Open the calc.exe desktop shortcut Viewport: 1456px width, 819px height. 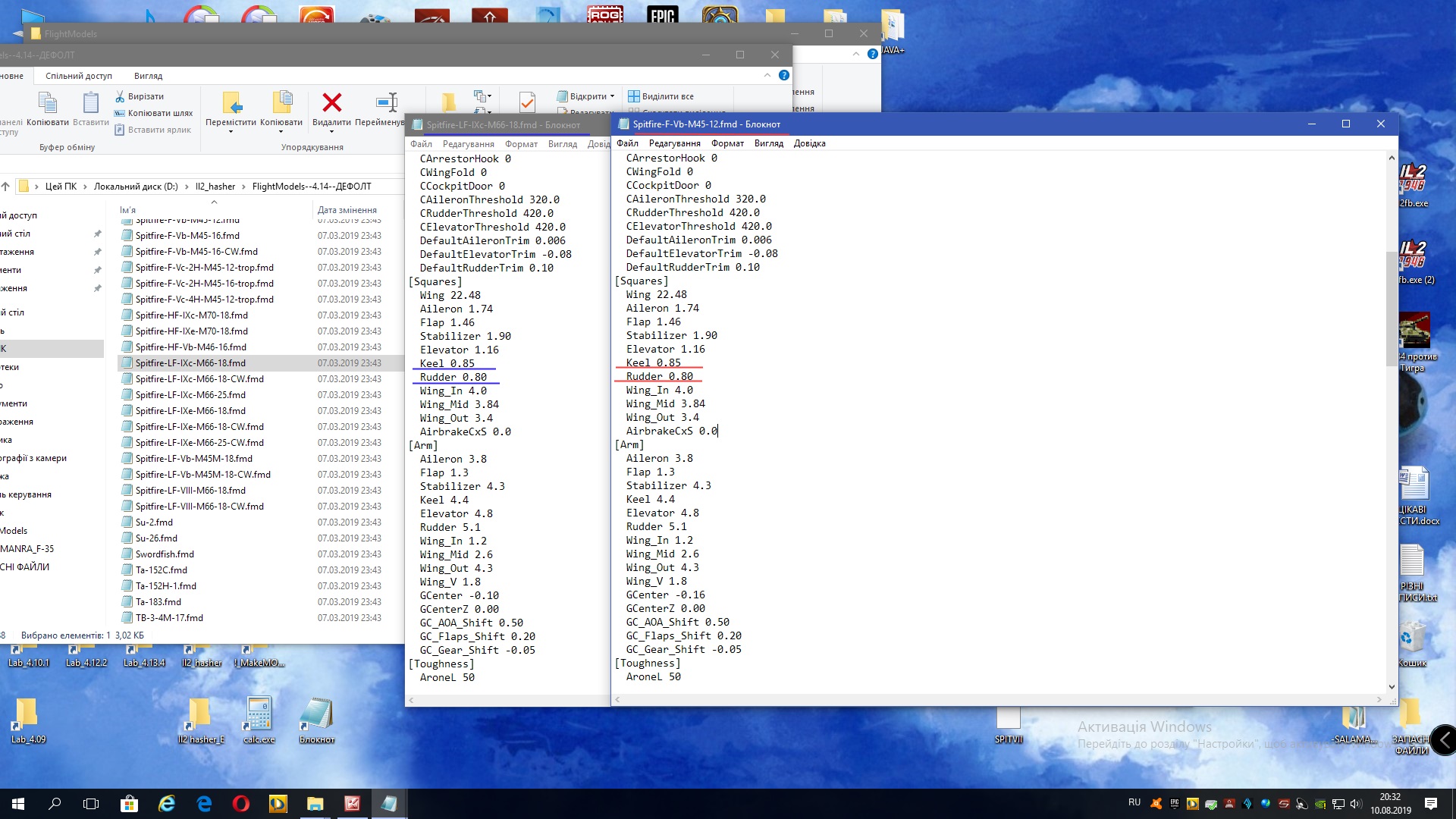click(259, 714)
